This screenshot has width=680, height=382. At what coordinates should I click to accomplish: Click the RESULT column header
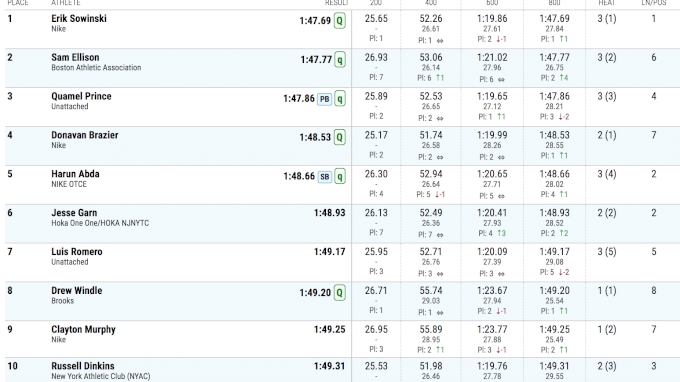click(337, 3)
